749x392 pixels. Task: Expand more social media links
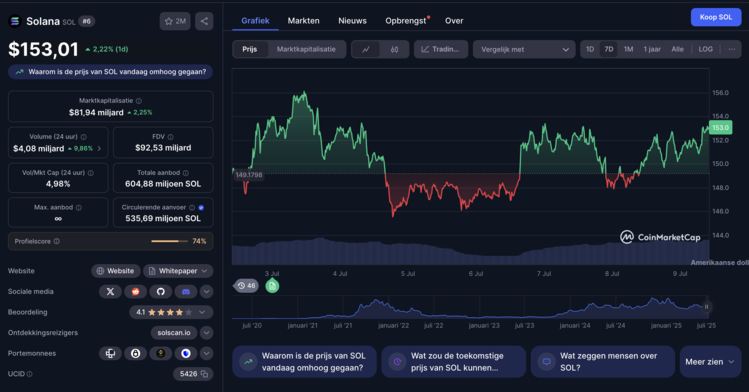(206, 291)
